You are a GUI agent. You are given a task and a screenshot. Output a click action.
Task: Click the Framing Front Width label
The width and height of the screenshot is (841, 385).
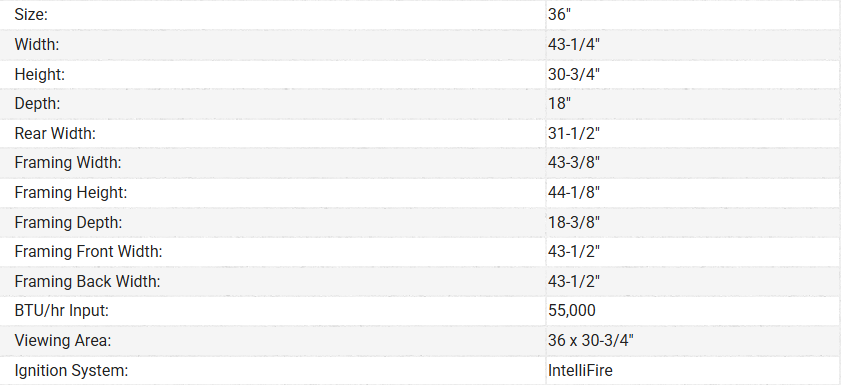pos(88,251)
